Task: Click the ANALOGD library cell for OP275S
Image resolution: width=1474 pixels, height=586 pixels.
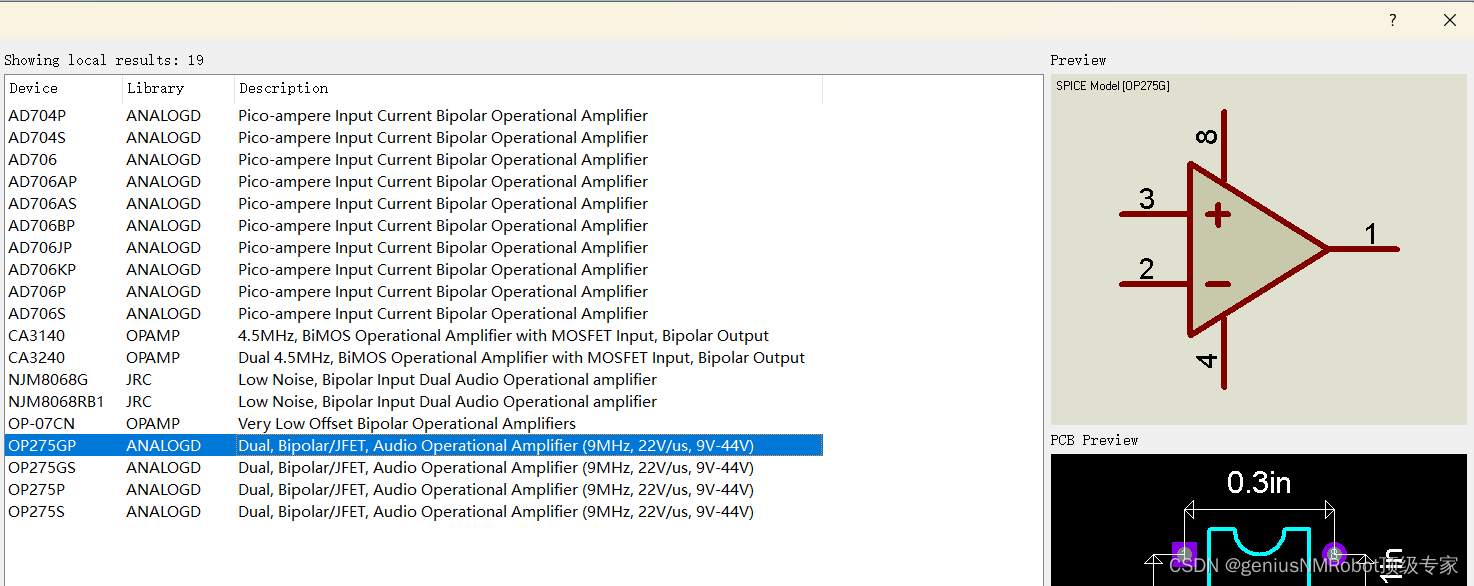Action: click(163, 512)
